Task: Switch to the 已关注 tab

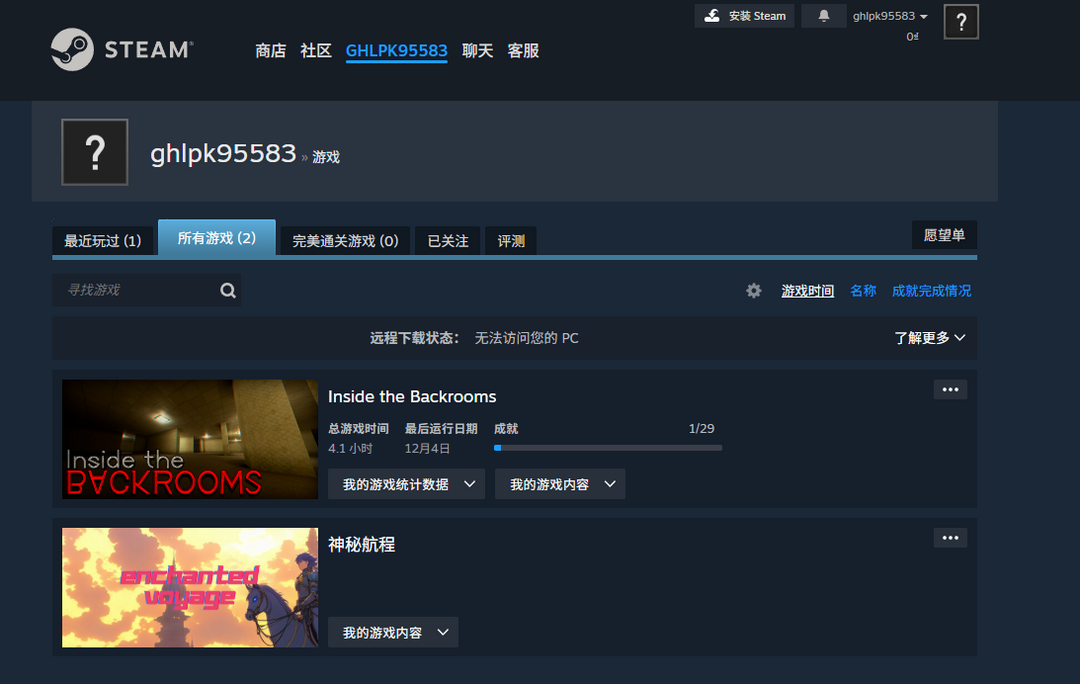Action: (x=446, y=240)
